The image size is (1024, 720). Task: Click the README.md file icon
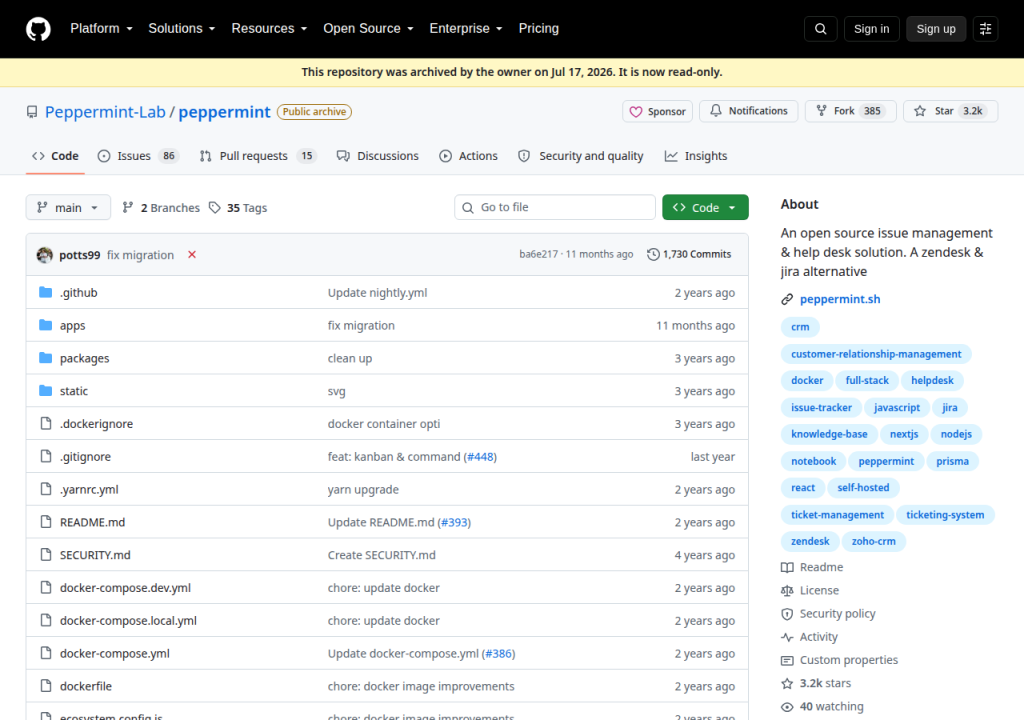[46, 522]
